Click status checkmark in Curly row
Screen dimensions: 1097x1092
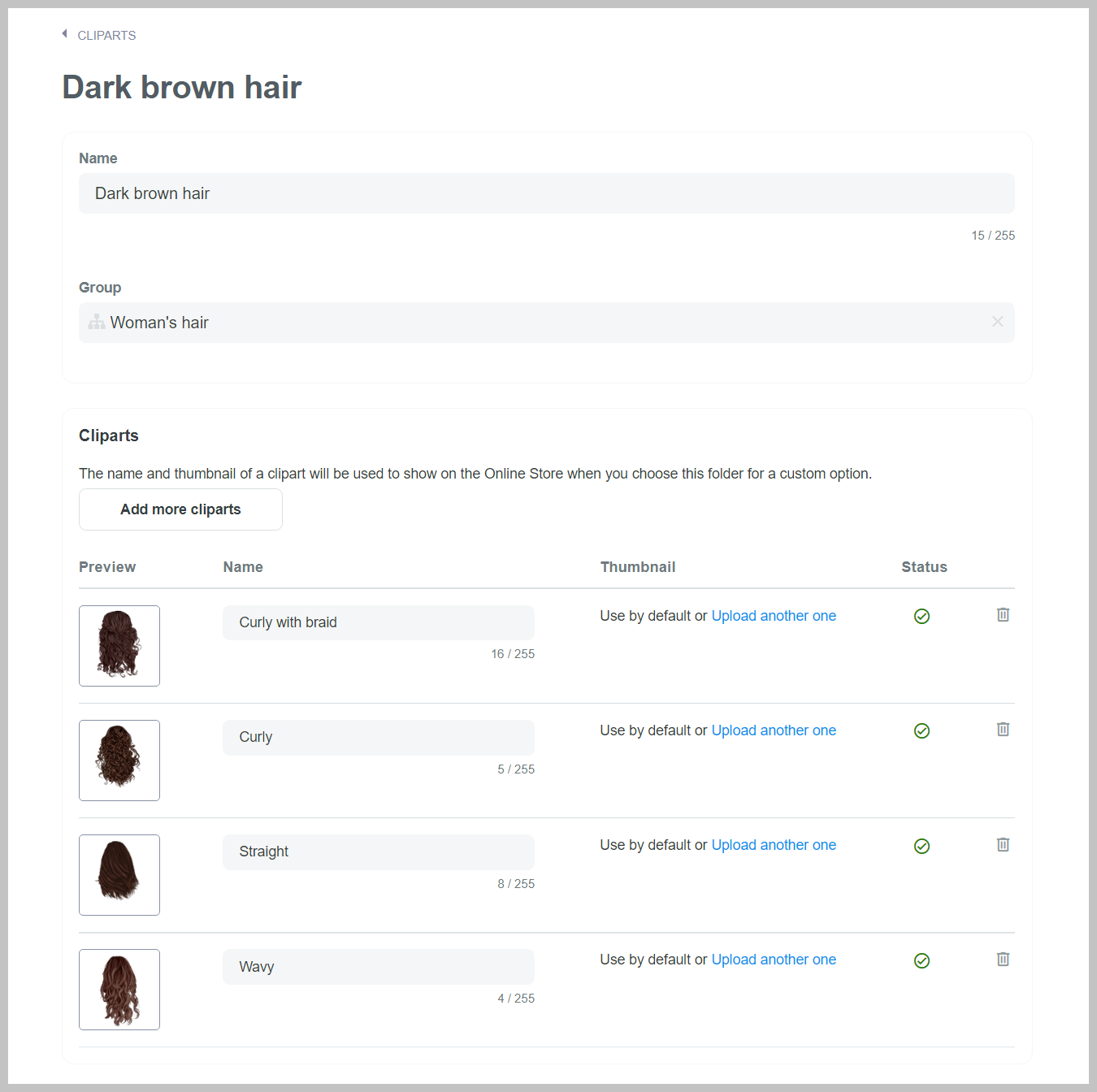click(x=921, y=731)
